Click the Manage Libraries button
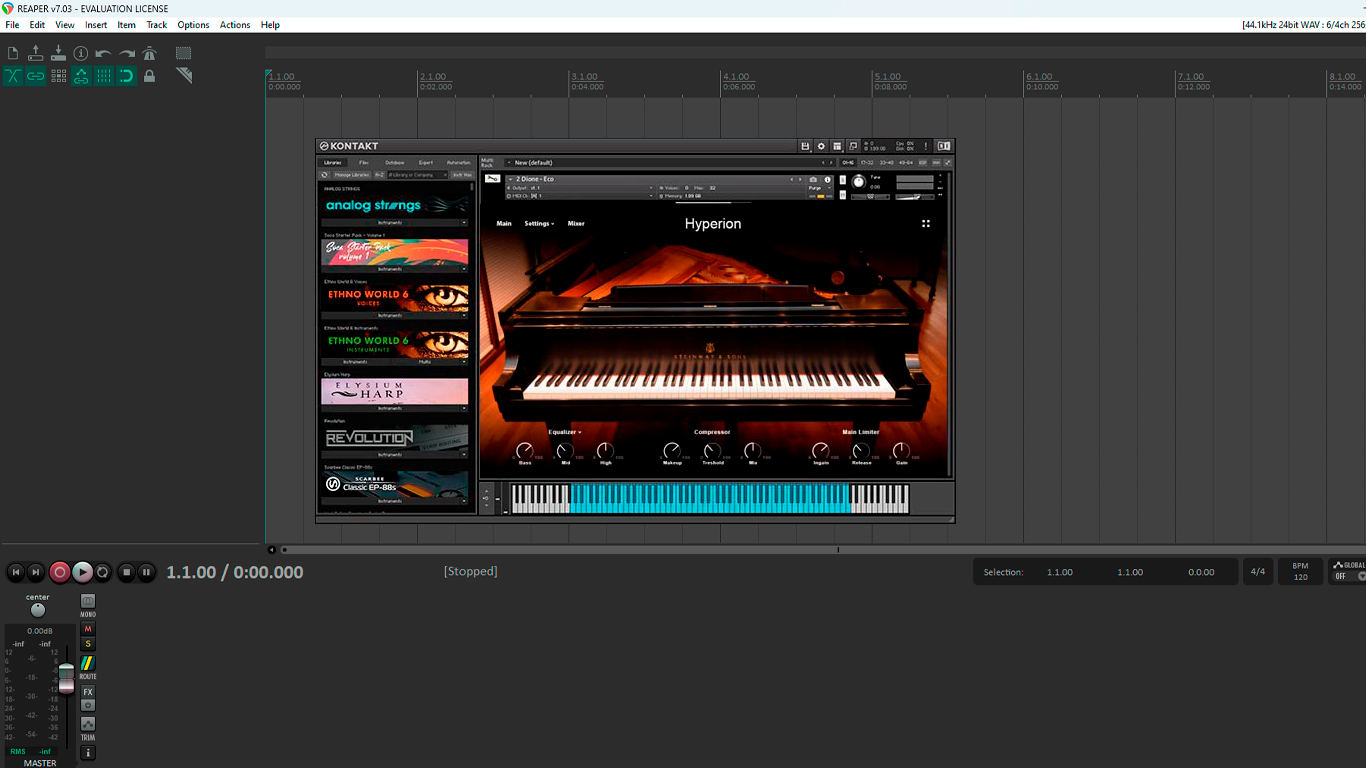The height and width of the screenshot is (768, 1366). coord(352,174)
